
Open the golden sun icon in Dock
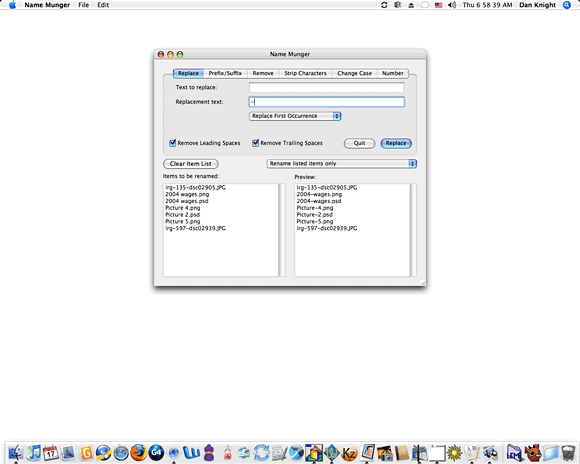coord(455,453)
